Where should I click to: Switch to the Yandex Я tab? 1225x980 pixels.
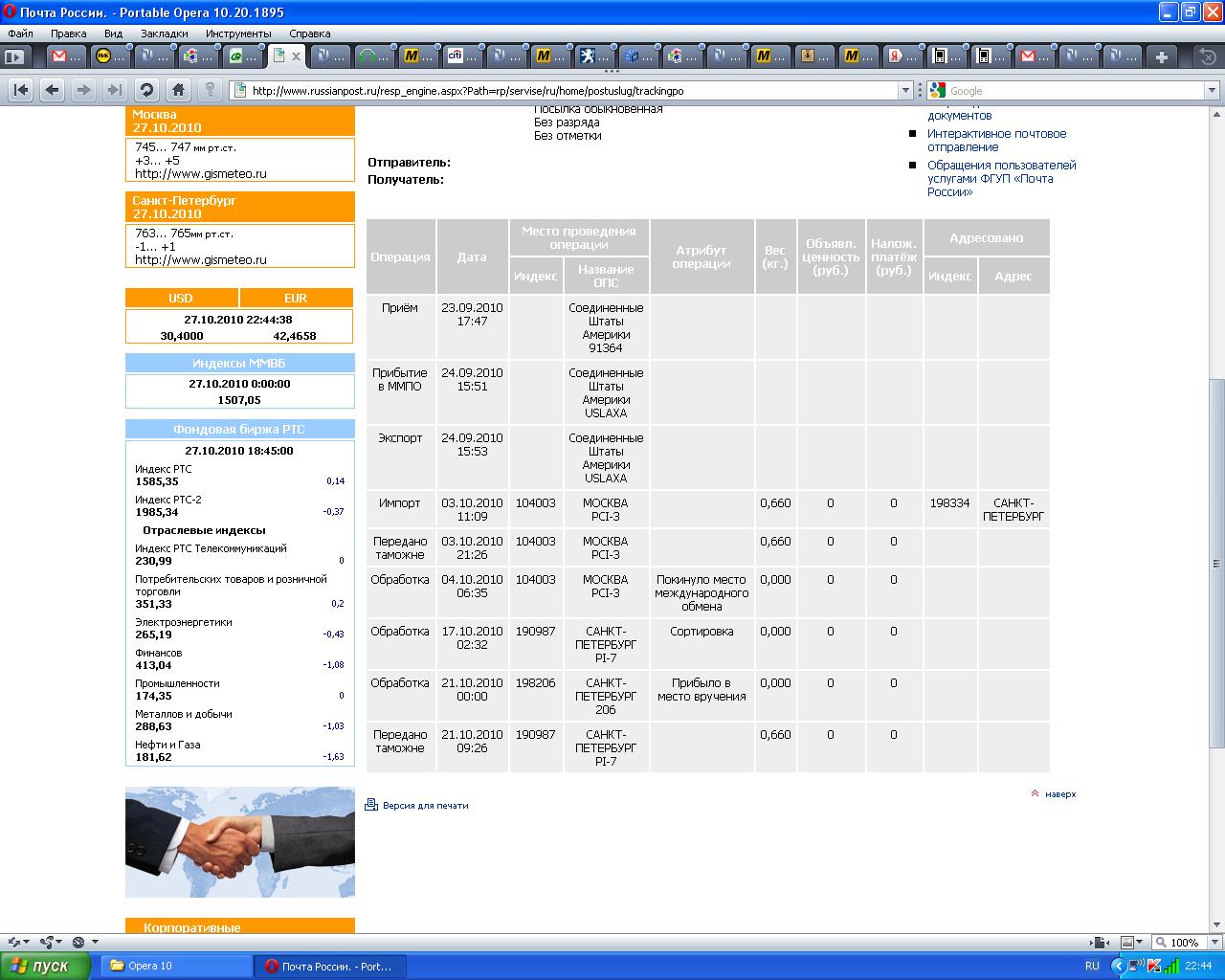(x=903, y=56)
